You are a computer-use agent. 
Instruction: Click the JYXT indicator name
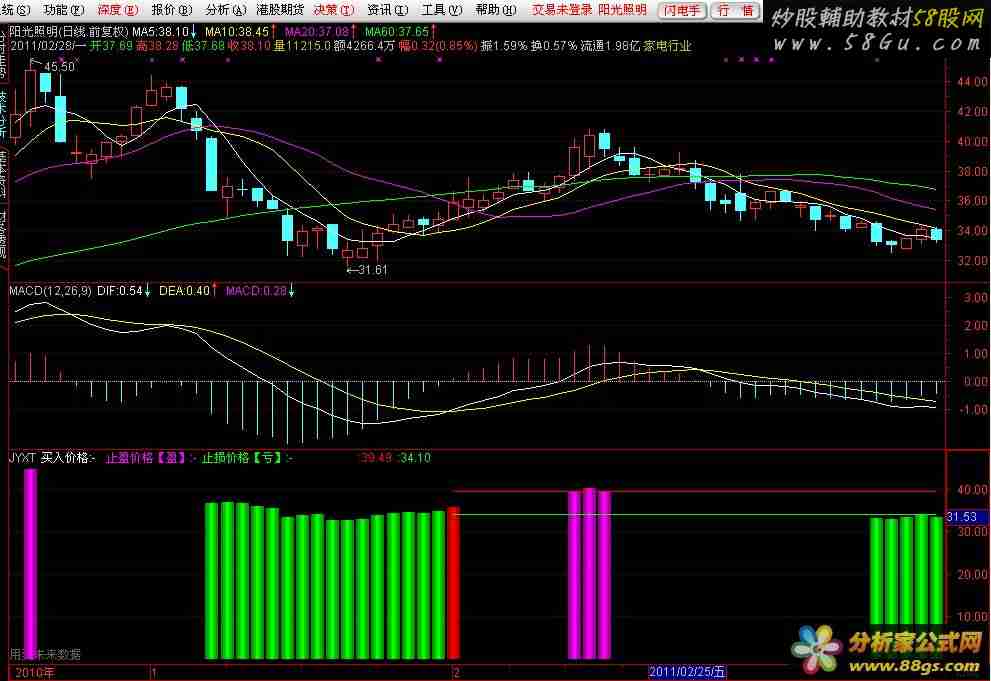tap(22, 457)
